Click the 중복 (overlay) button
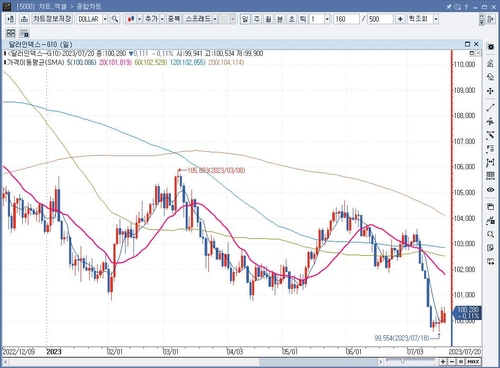 tap(174, 19)
